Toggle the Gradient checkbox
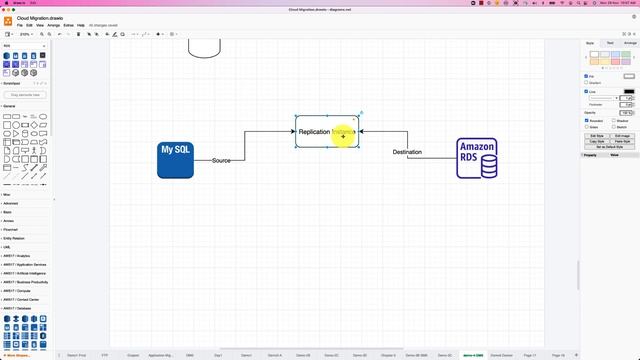The image size is (640, 360). [586, 82]
